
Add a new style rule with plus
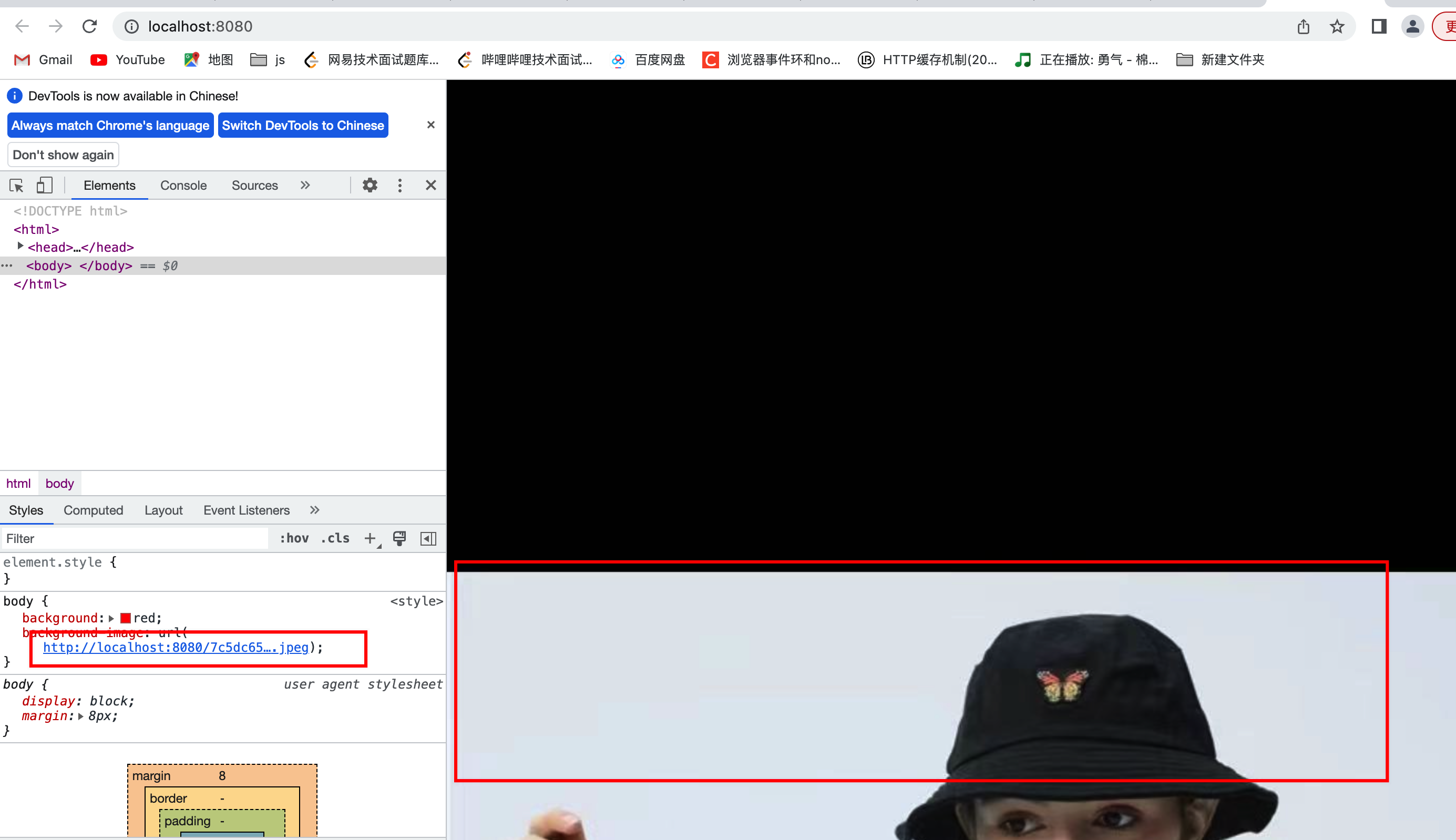pyautogui.click(x=371, y=538)
